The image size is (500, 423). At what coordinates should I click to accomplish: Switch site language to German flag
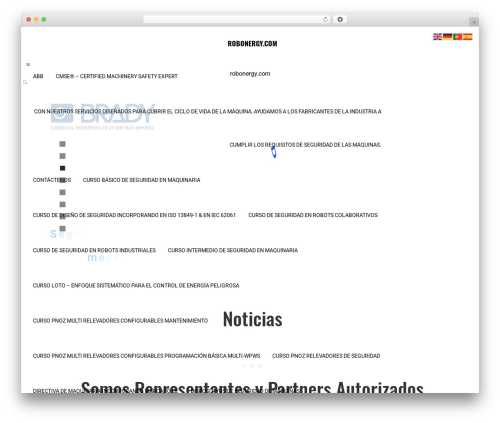point(447,37)
